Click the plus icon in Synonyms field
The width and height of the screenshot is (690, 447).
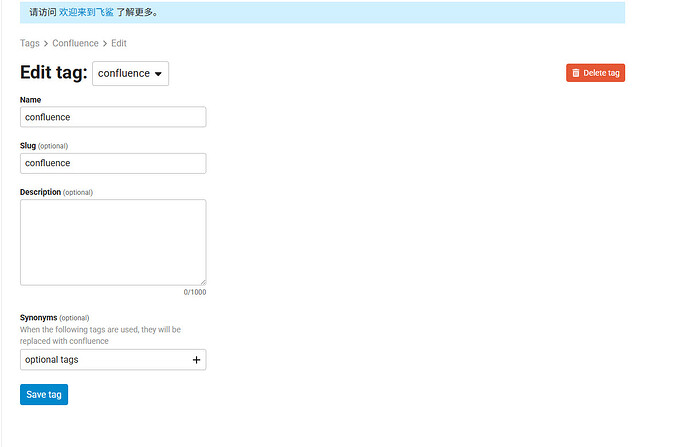(196, 360)
